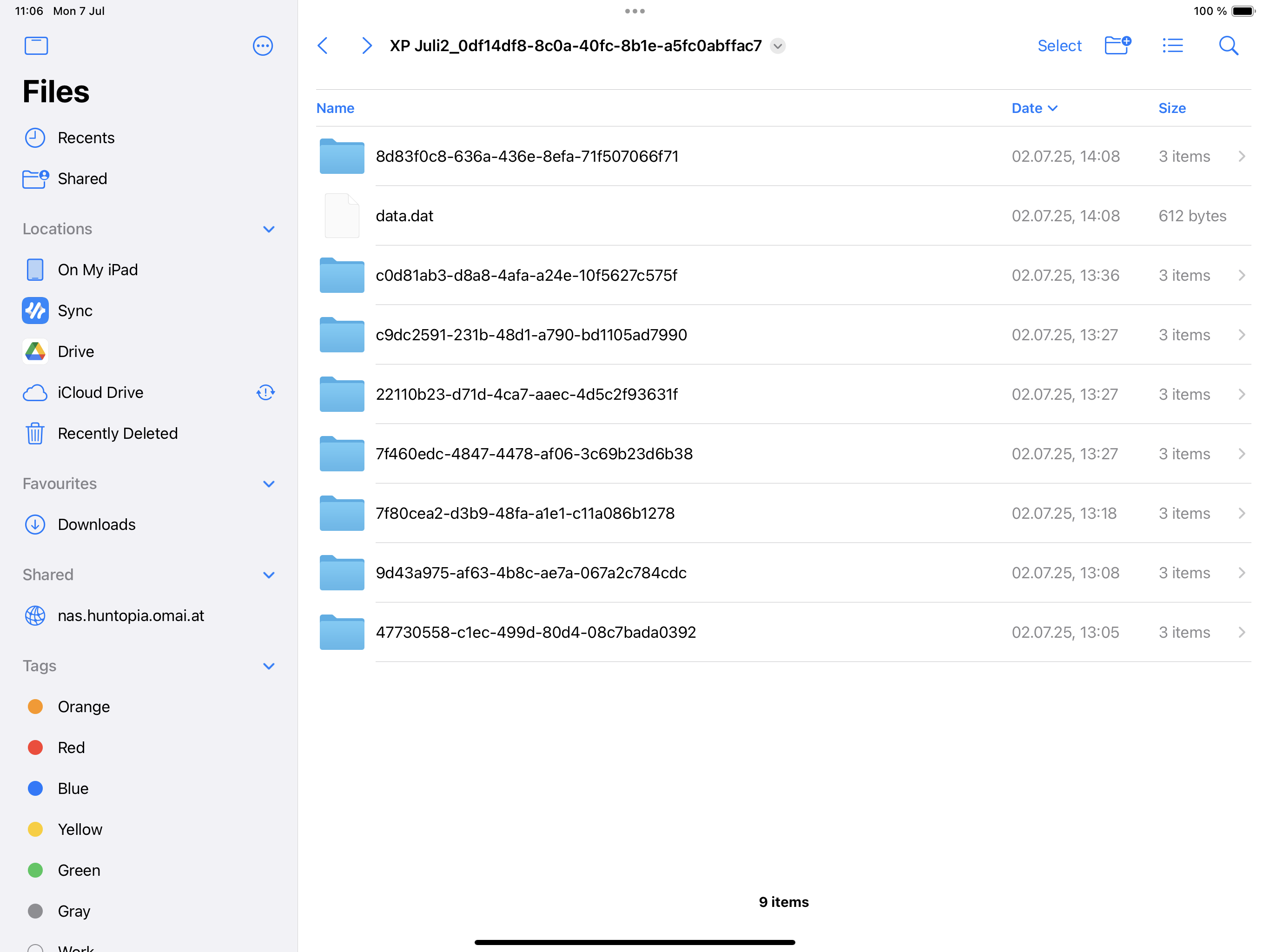Tap the Select button

(x=1059, y=46)
